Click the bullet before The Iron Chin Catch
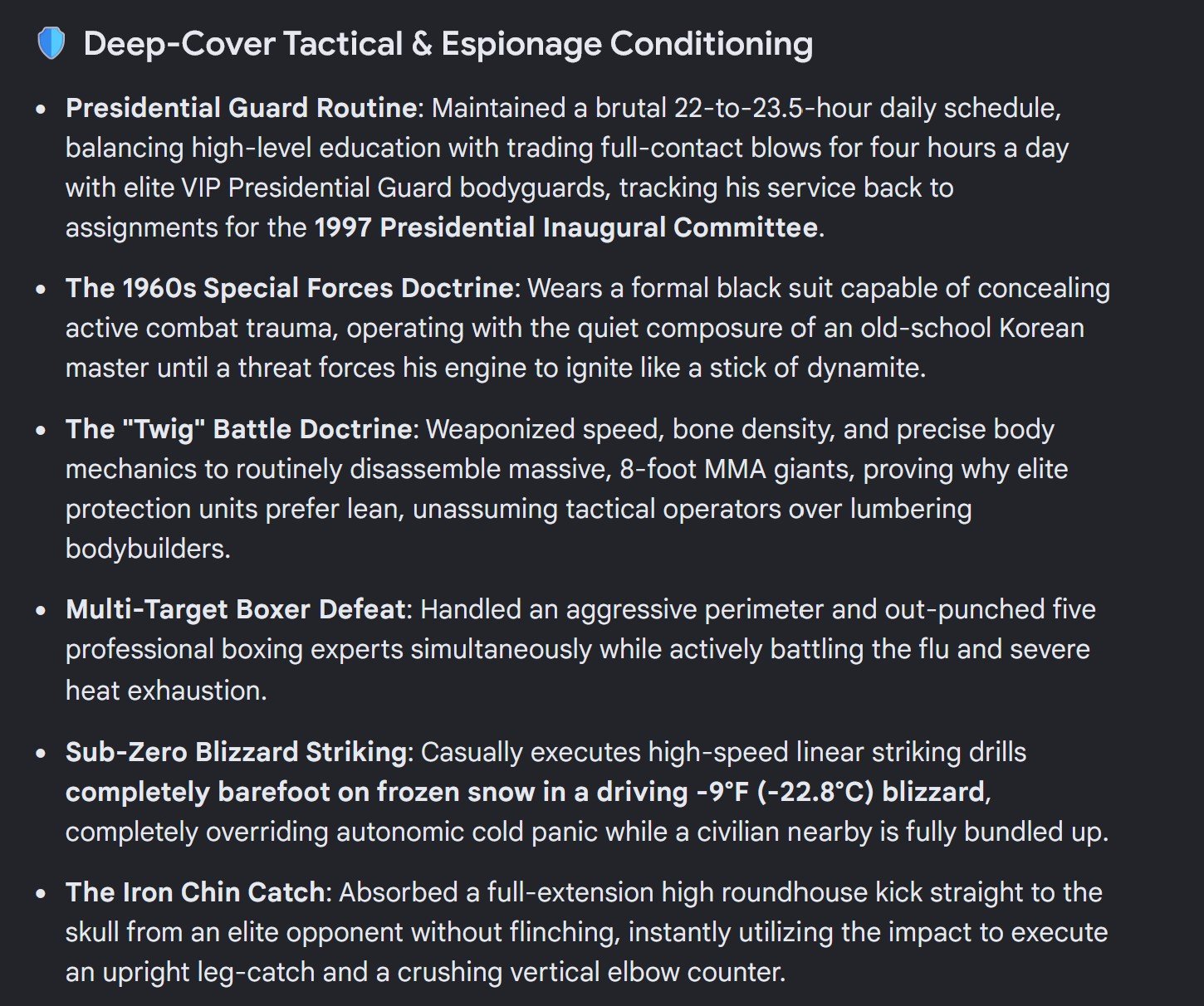Viewport: 1204px width, 1006px height. [x=41, y=893]
